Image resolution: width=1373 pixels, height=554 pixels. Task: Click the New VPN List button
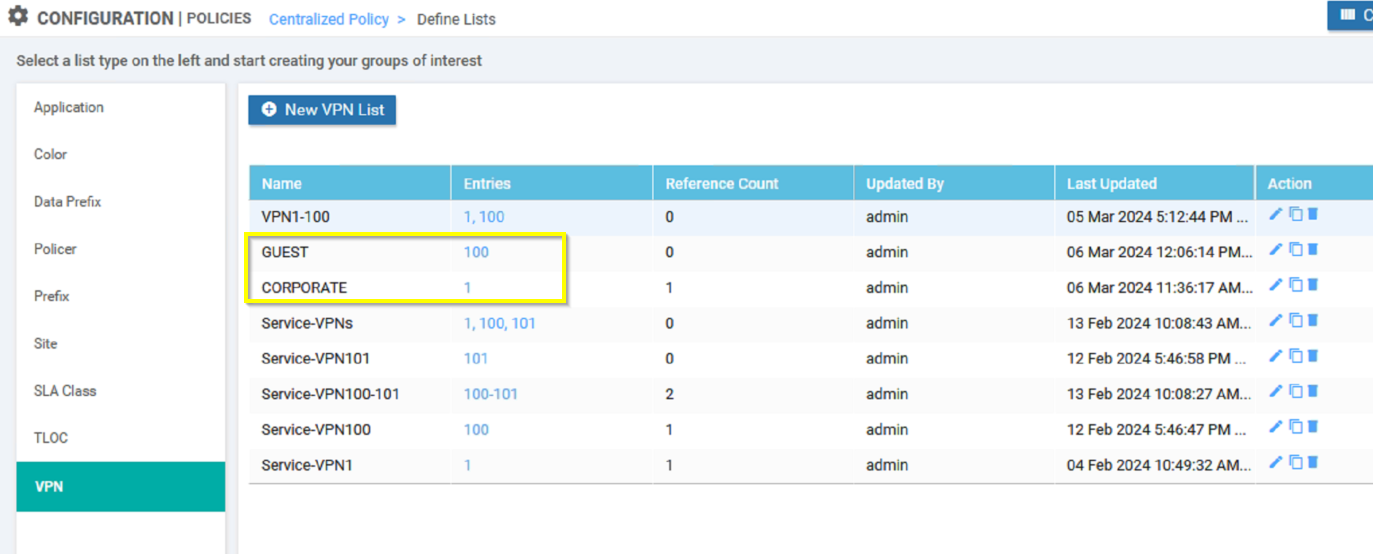click(322, 110)
